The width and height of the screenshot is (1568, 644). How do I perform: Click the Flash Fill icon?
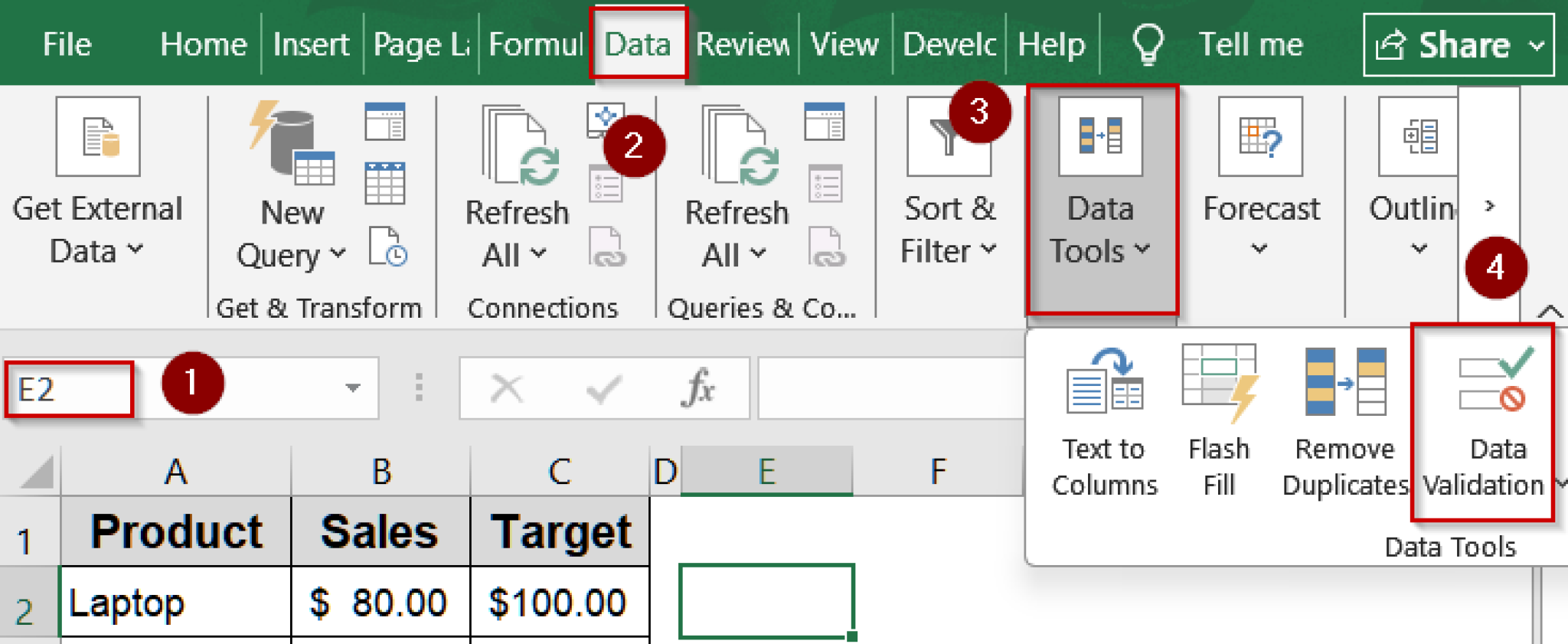1219,381
